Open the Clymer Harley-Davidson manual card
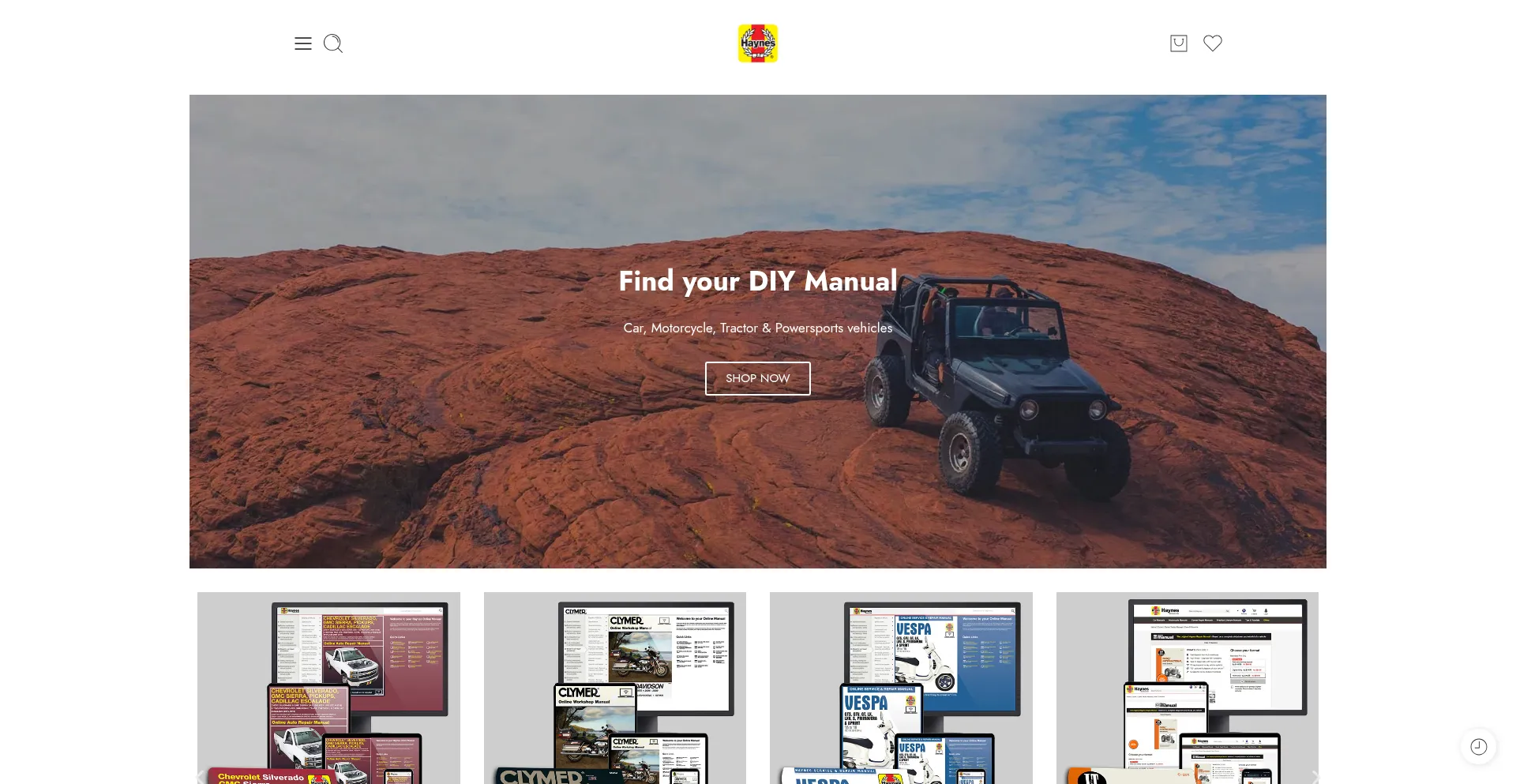This screenshot has width=1516, height=784. [615, 688]
